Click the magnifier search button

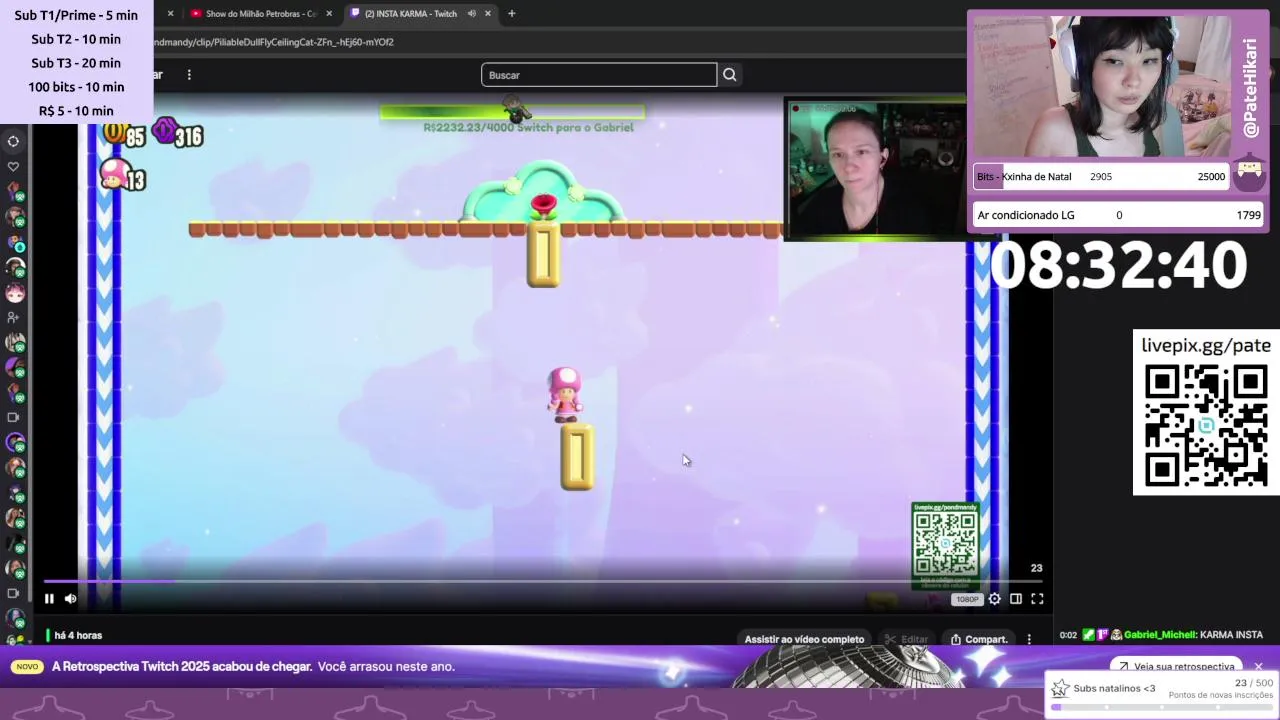730,75
